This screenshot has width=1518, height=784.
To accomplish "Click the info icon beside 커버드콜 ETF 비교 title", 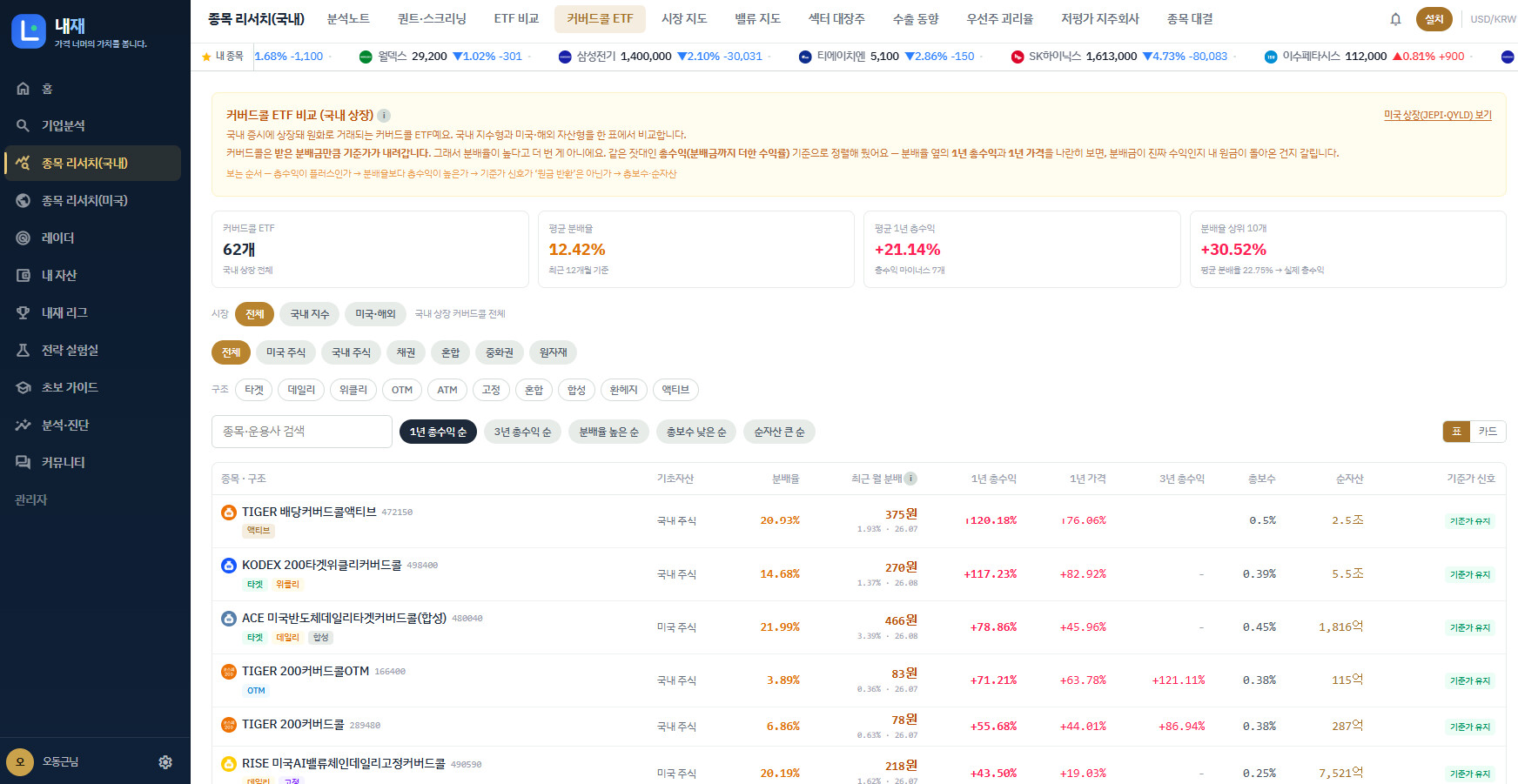I will (x=384, y=115).
